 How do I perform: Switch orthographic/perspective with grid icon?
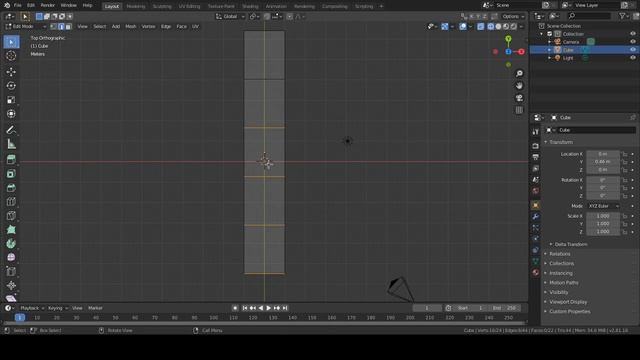click(519, 110)
